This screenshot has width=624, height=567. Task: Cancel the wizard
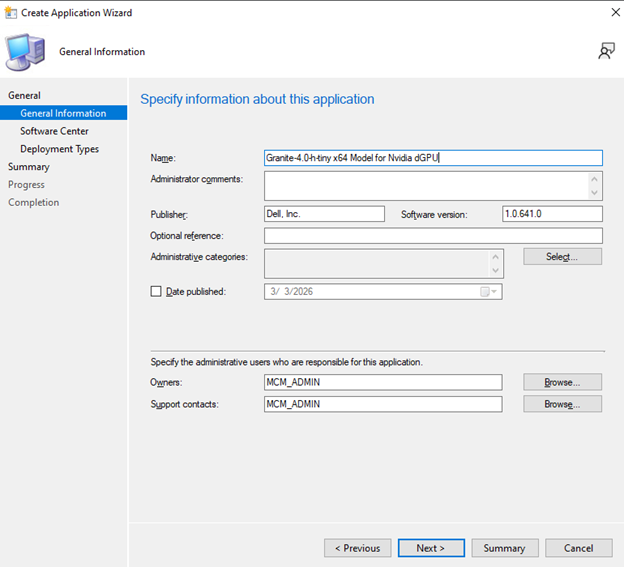[579, 548]
